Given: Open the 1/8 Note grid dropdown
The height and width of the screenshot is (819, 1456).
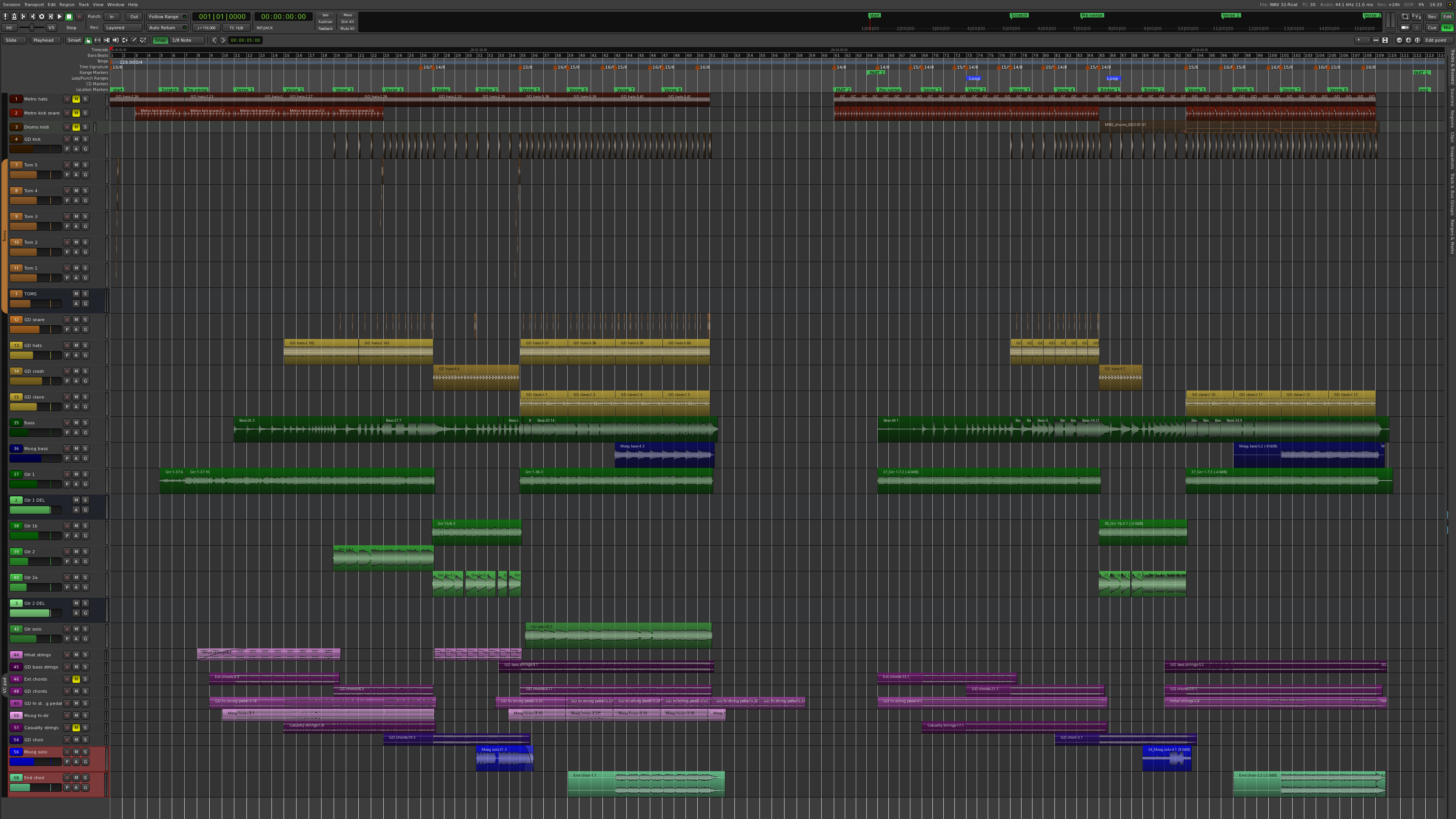Looking at the screenshot, I should tap(187, 40).
